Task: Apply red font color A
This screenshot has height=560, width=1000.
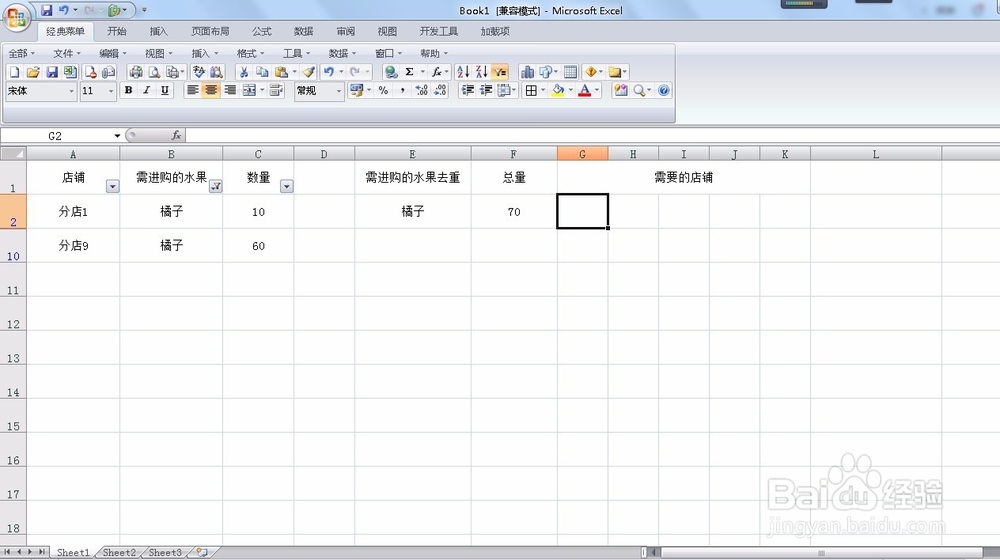Action: pyautogui.click(x=585, y=91)
